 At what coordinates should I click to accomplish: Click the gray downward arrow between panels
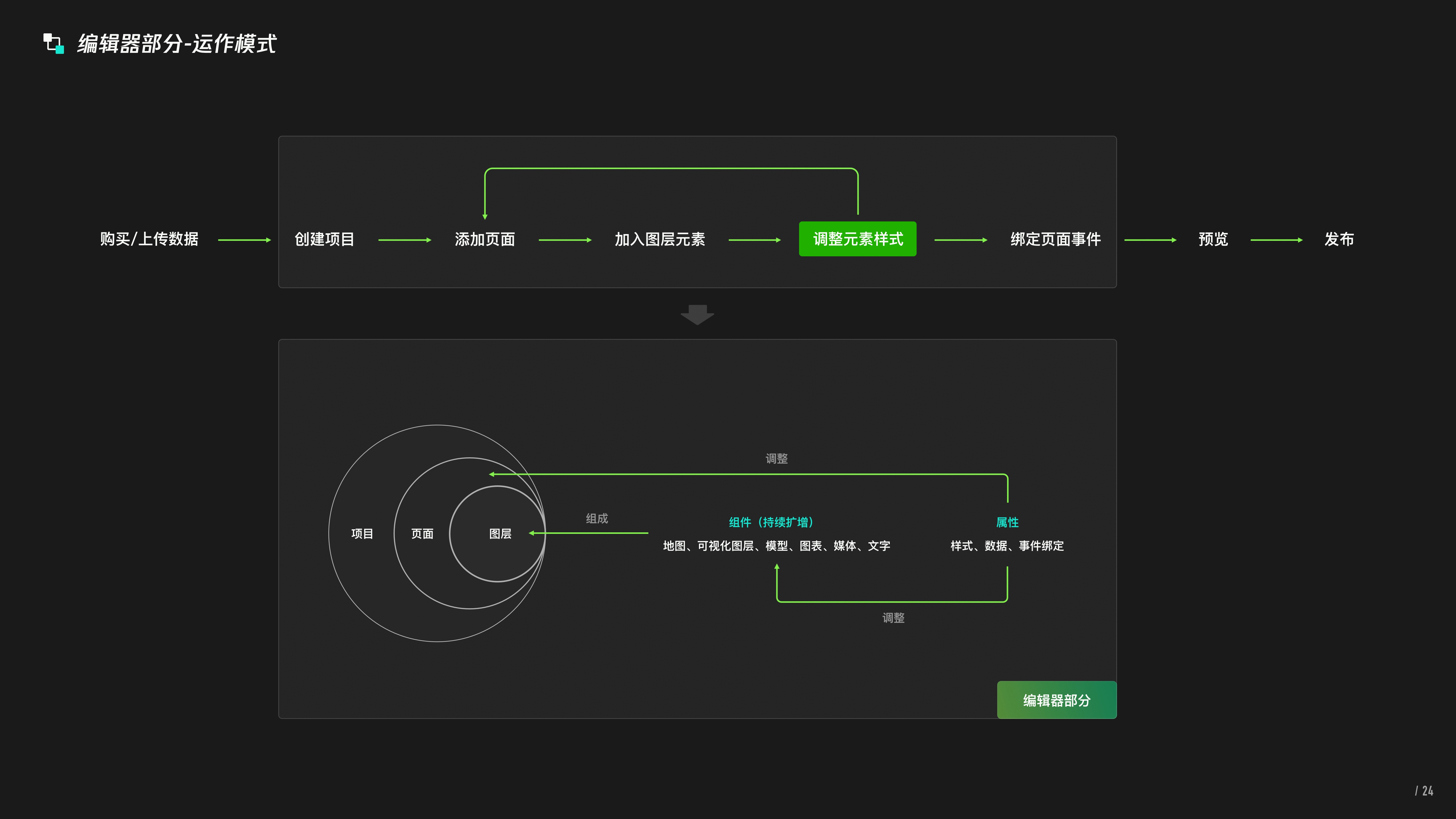tap(697, 315)
